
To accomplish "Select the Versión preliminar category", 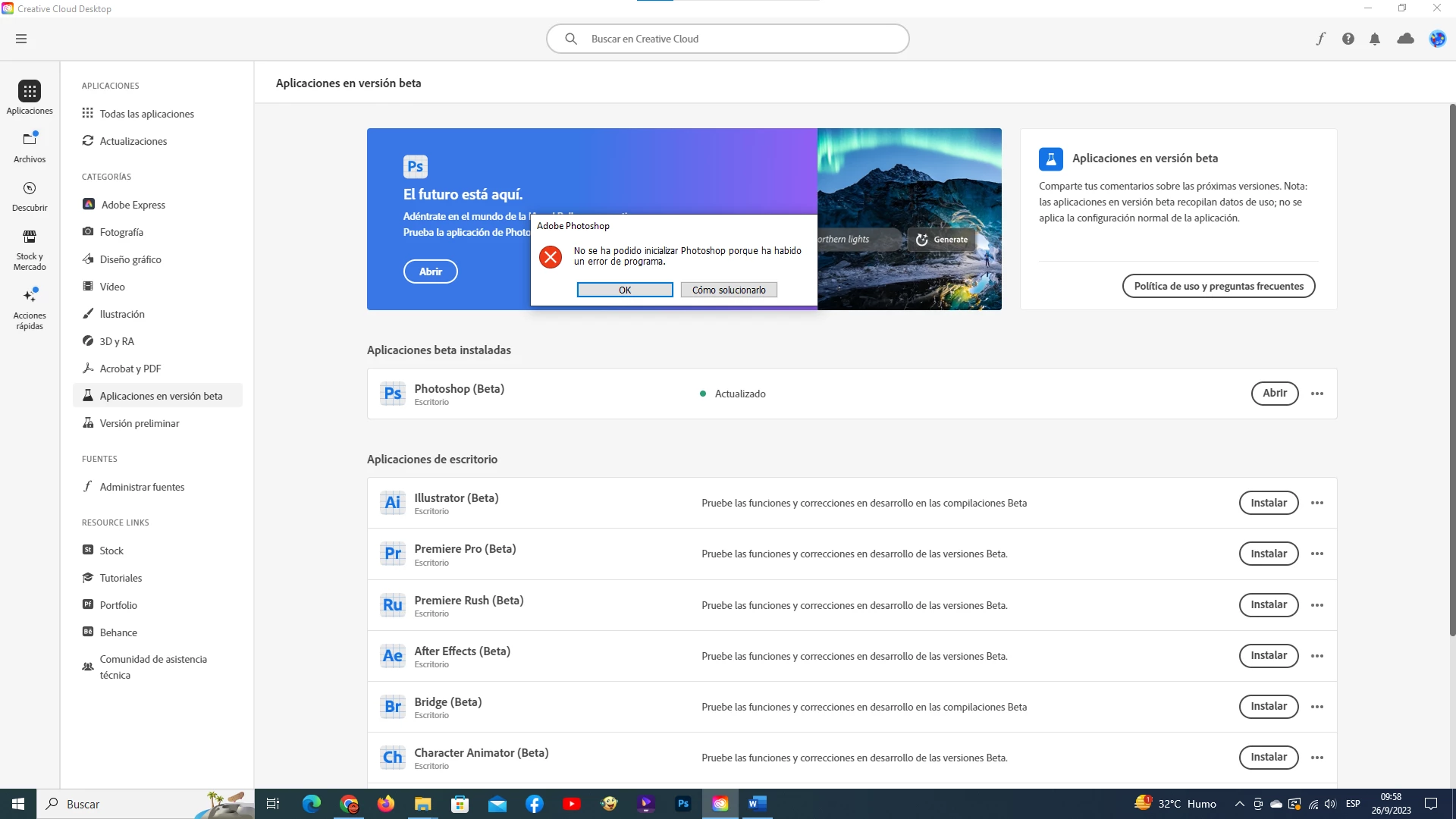I will click(140, 423).
